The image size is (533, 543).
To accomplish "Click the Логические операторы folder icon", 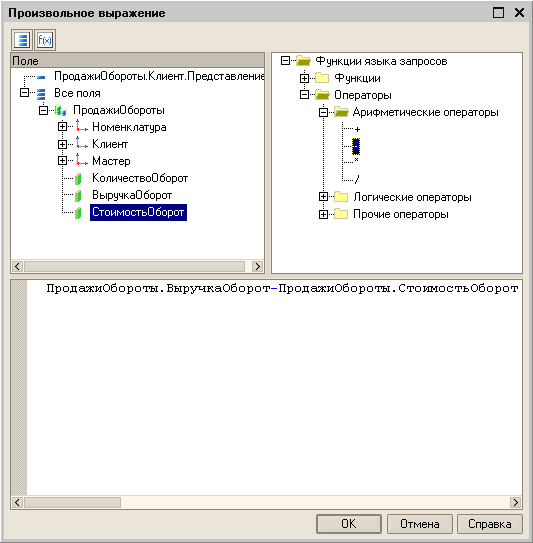I will pos(341,197).
